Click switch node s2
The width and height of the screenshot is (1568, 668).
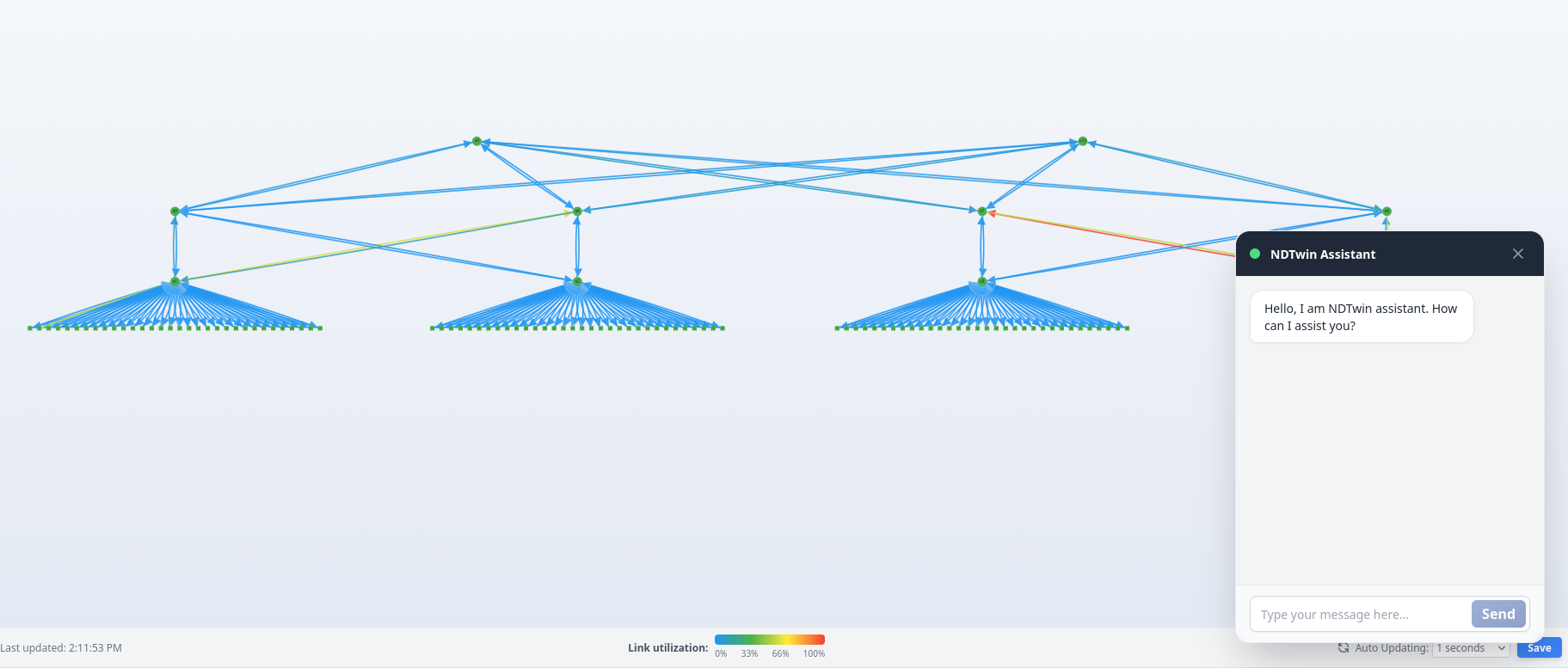pyautogui.click(x=577, y=281)
